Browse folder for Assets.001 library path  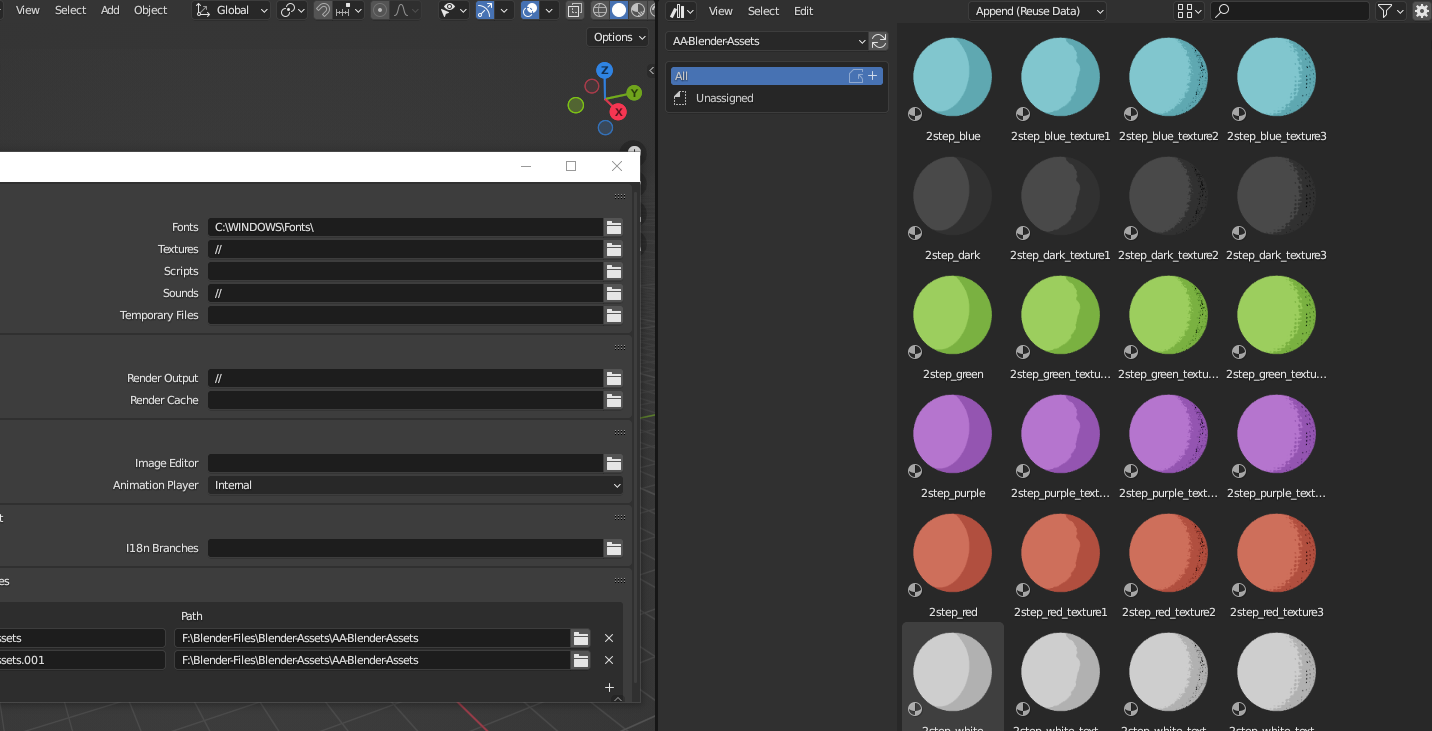(x=581, y=660)
